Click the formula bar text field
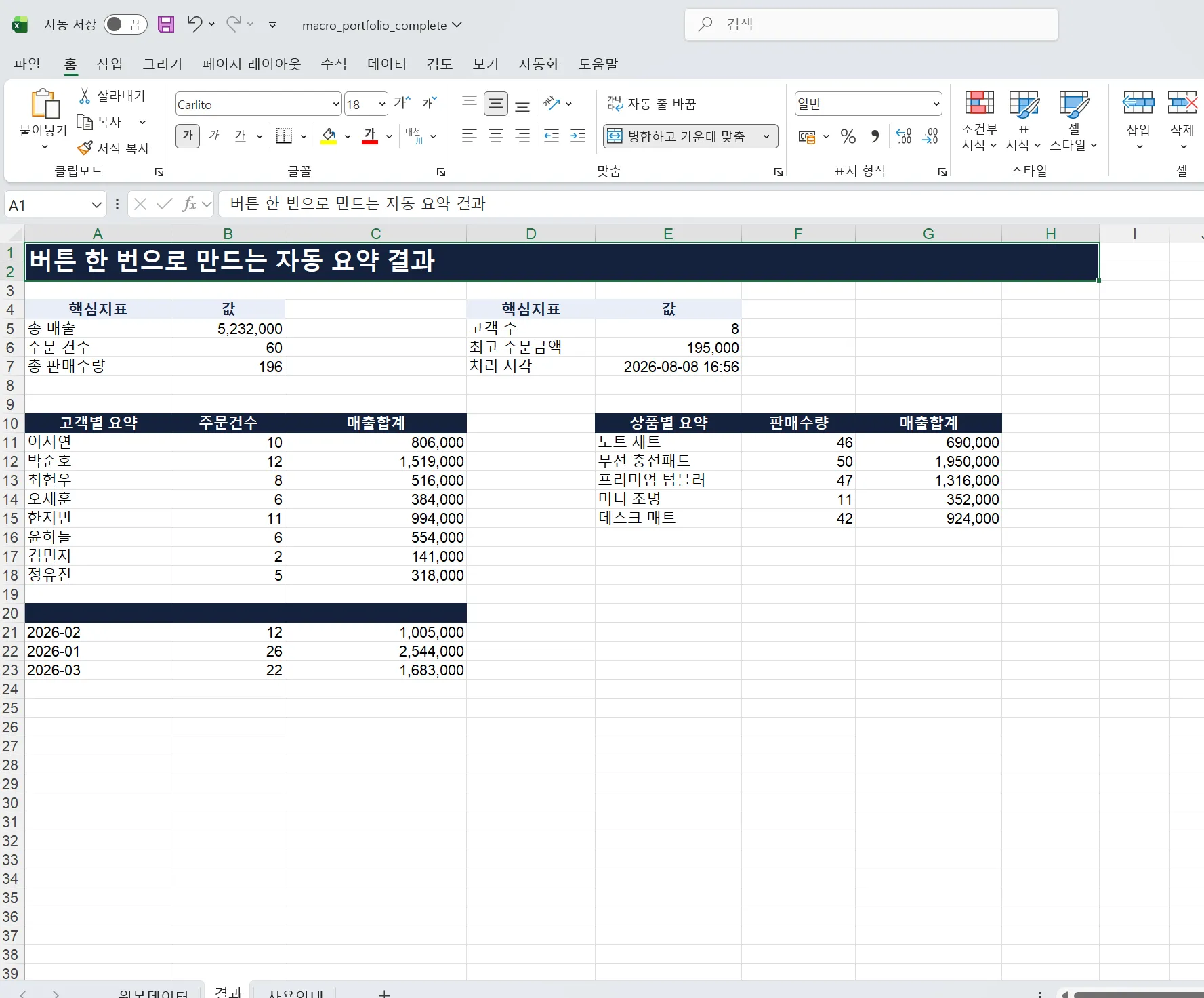The height and width of the screenshot is (998, 1204). coord(711,204)
